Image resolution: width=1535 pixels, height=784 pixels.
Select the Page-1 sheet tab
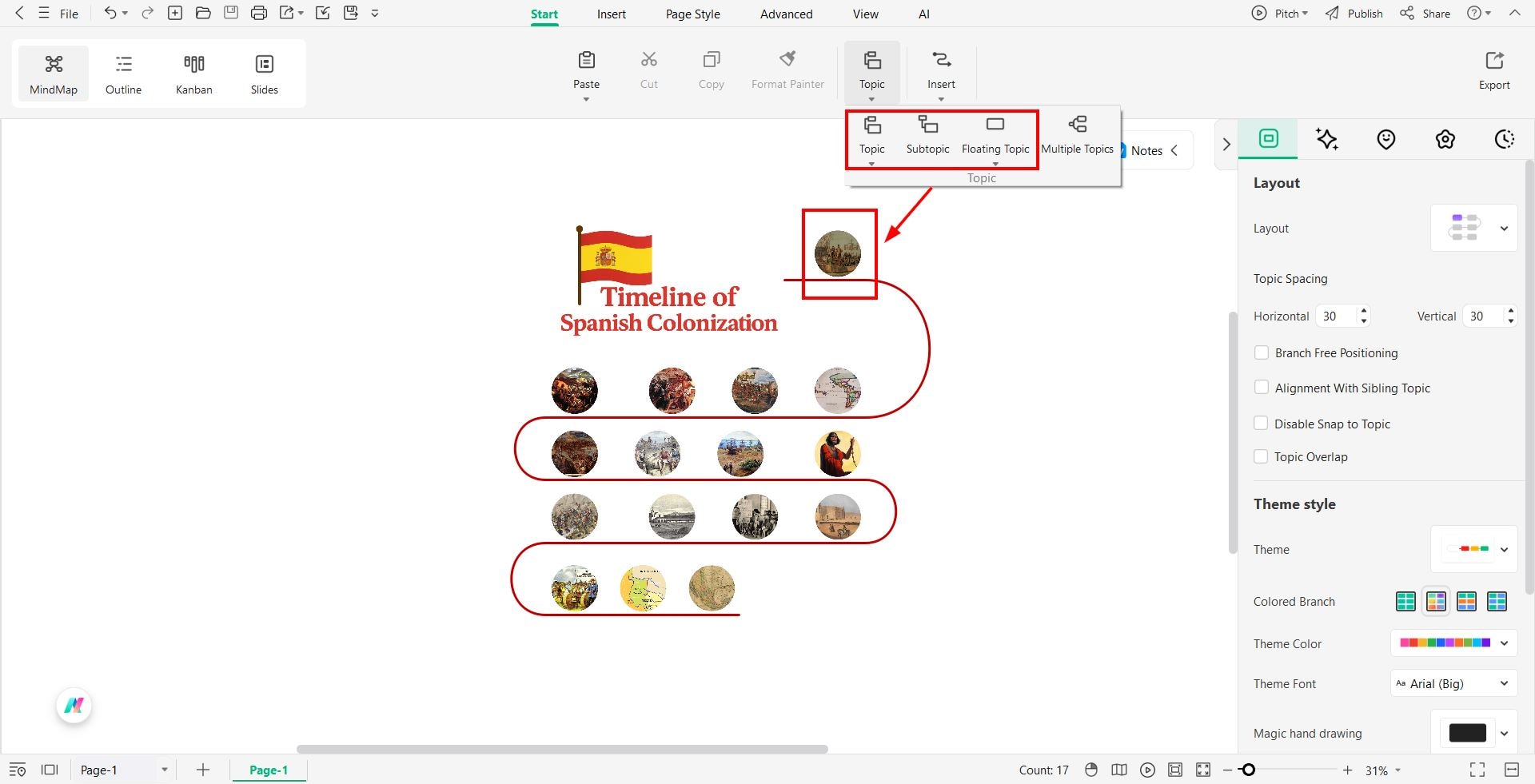point(269,770)
